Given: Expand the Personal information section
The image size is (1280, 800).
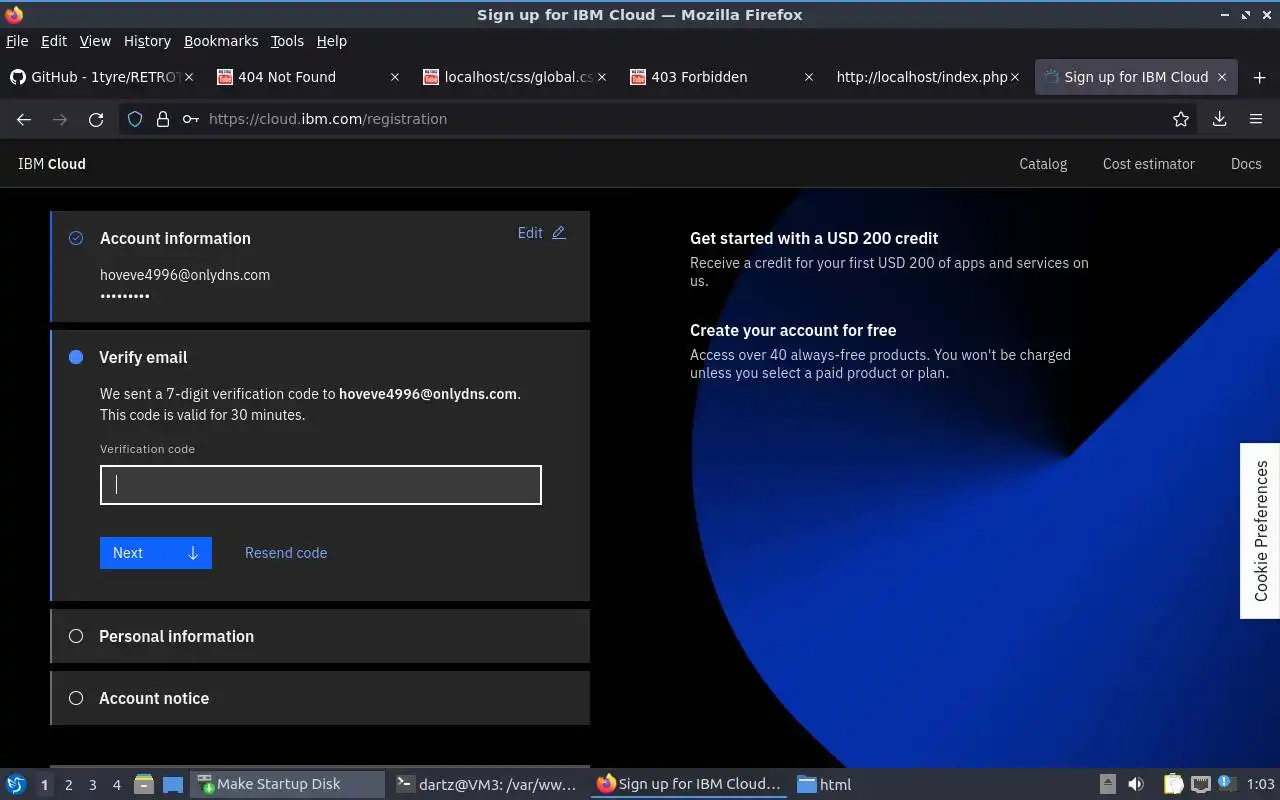Looking at the screenshot, I should tap(320, 636).
